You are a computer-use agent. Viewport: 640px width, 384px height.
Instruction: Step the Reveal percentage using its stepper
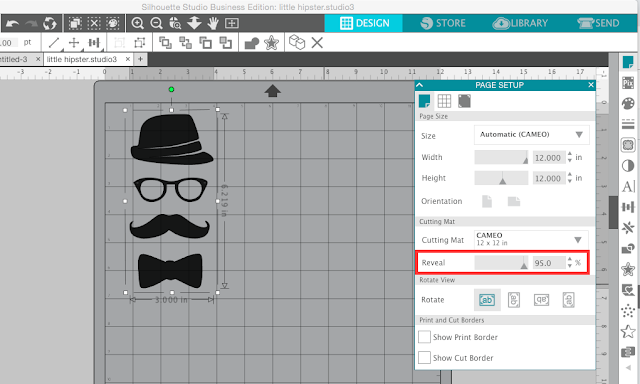point(570,263)
